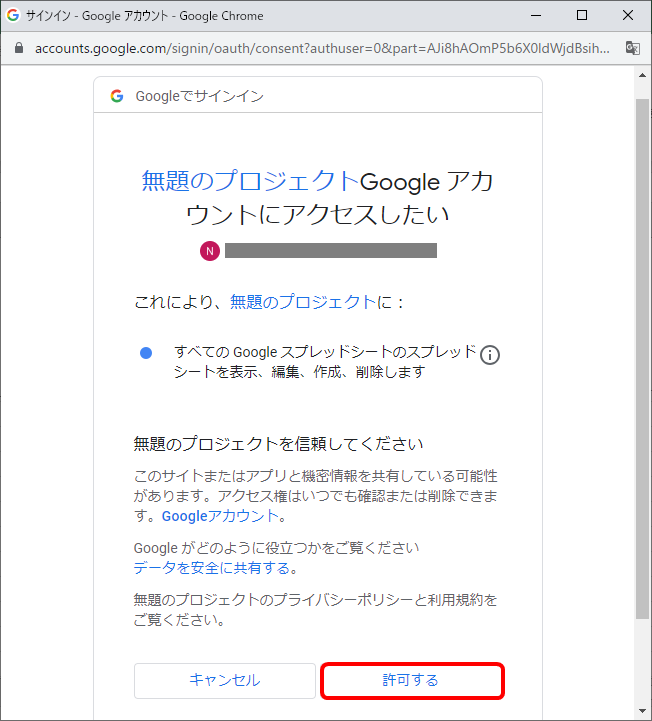Open the info icon next to spreadsheet permission
The height and width of the screenshot is (721, 652).
coord(490,355)
